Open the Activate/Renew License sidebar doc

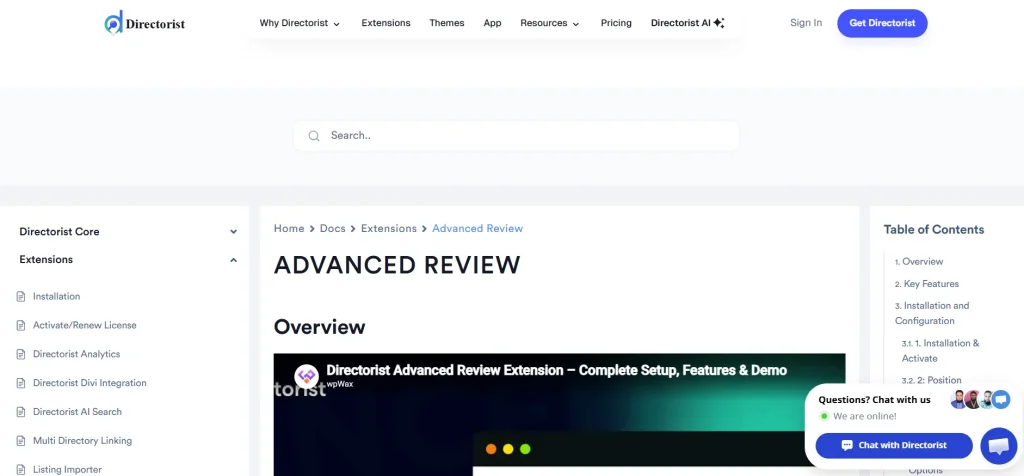tap(85, 325)
